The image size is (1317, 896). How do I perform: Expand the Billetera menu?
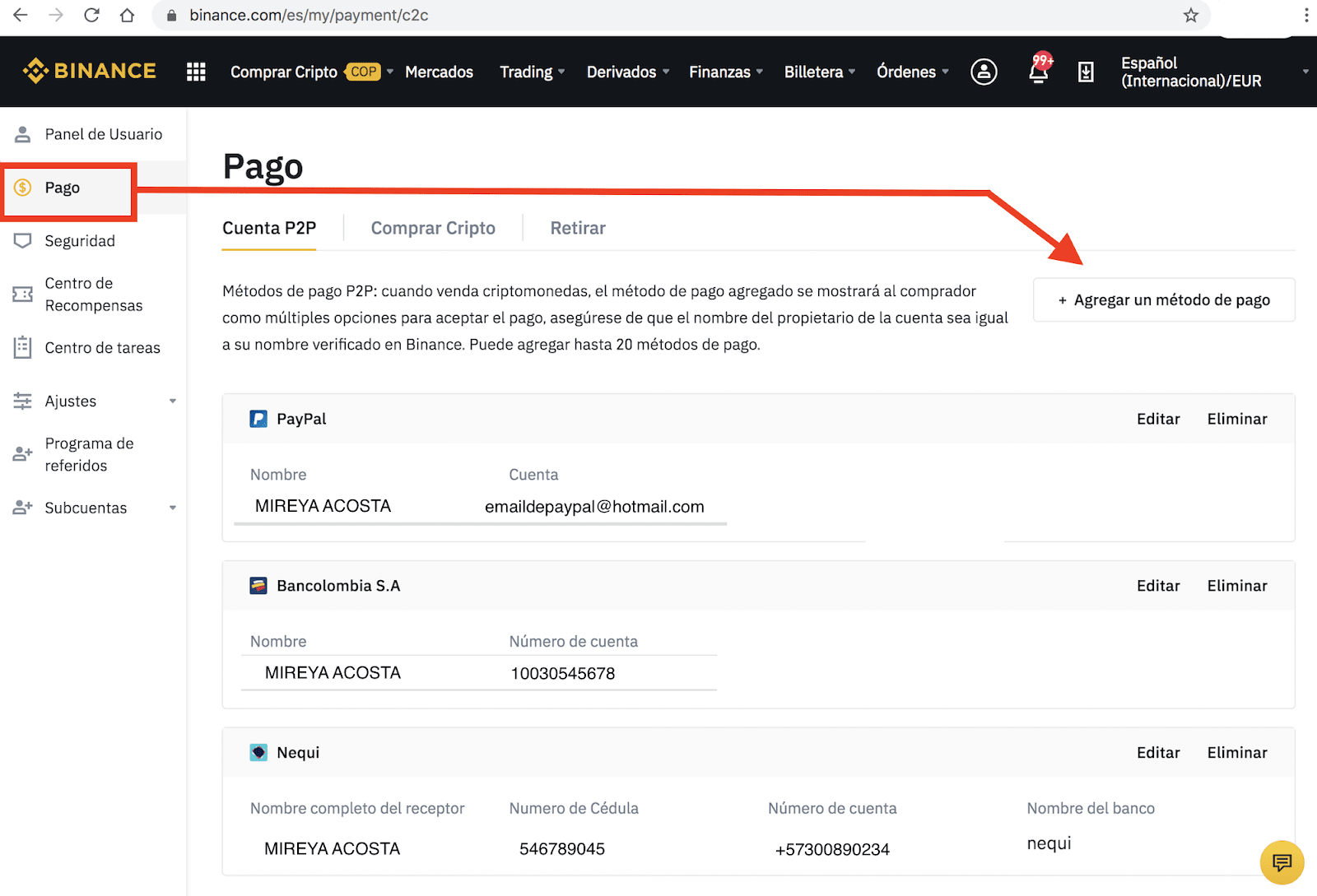(x=820, y=72)
